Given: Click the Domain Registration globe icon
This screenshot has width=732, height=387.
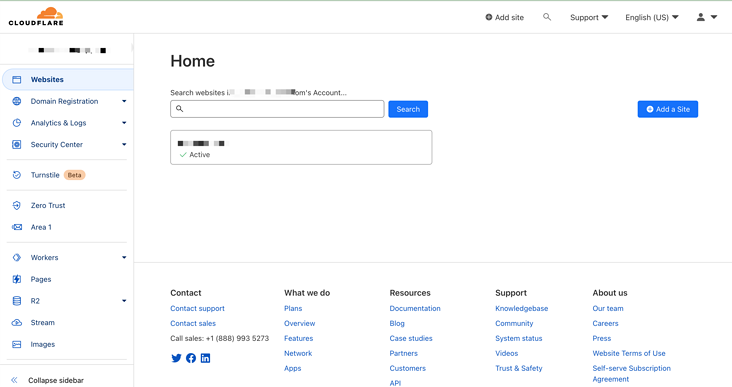Looking at the screenshot, I should pos(17,101).
